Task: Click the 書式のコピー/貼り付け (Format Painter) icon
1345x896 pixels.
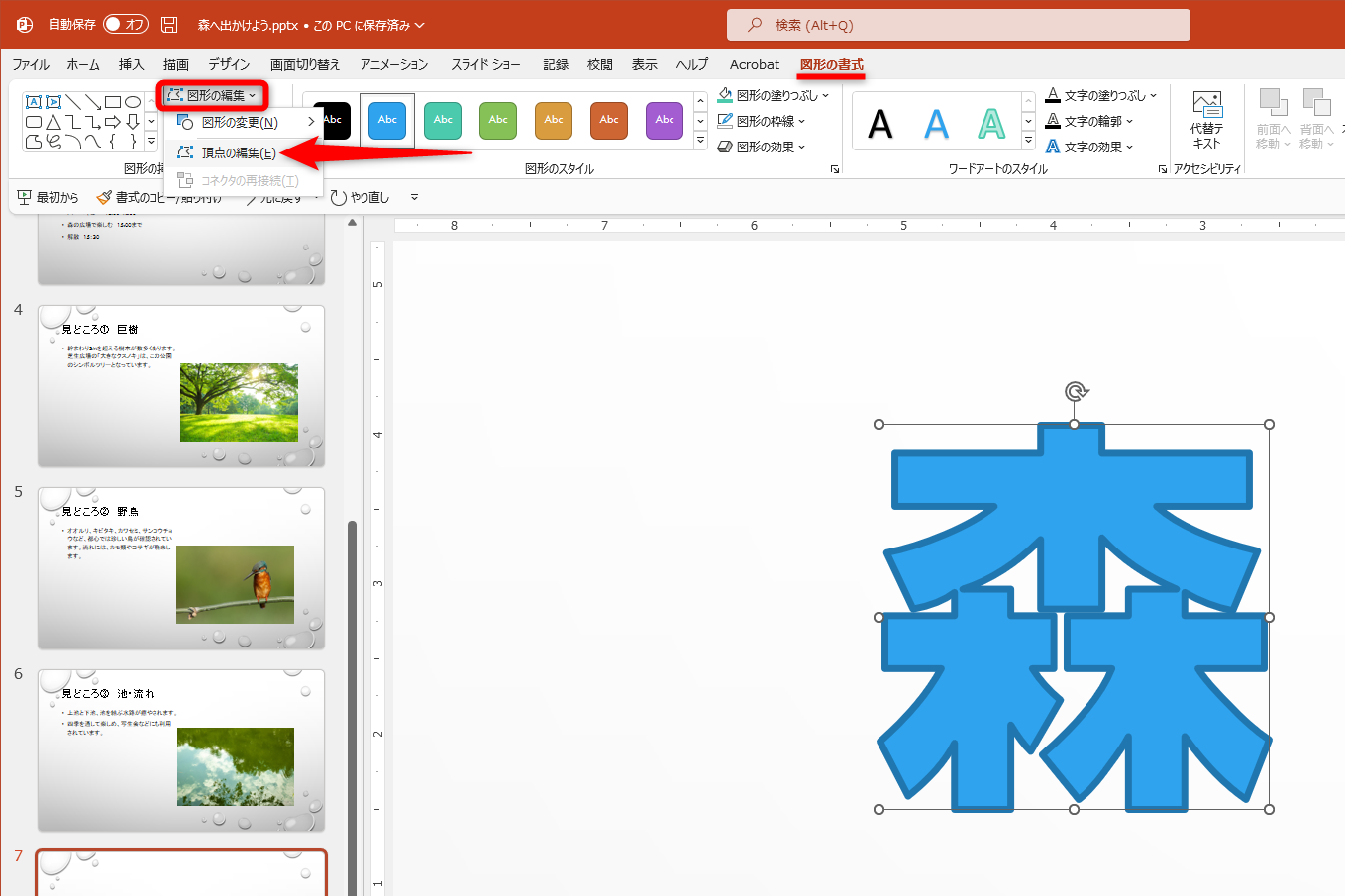Action: (x=104, y=196)
